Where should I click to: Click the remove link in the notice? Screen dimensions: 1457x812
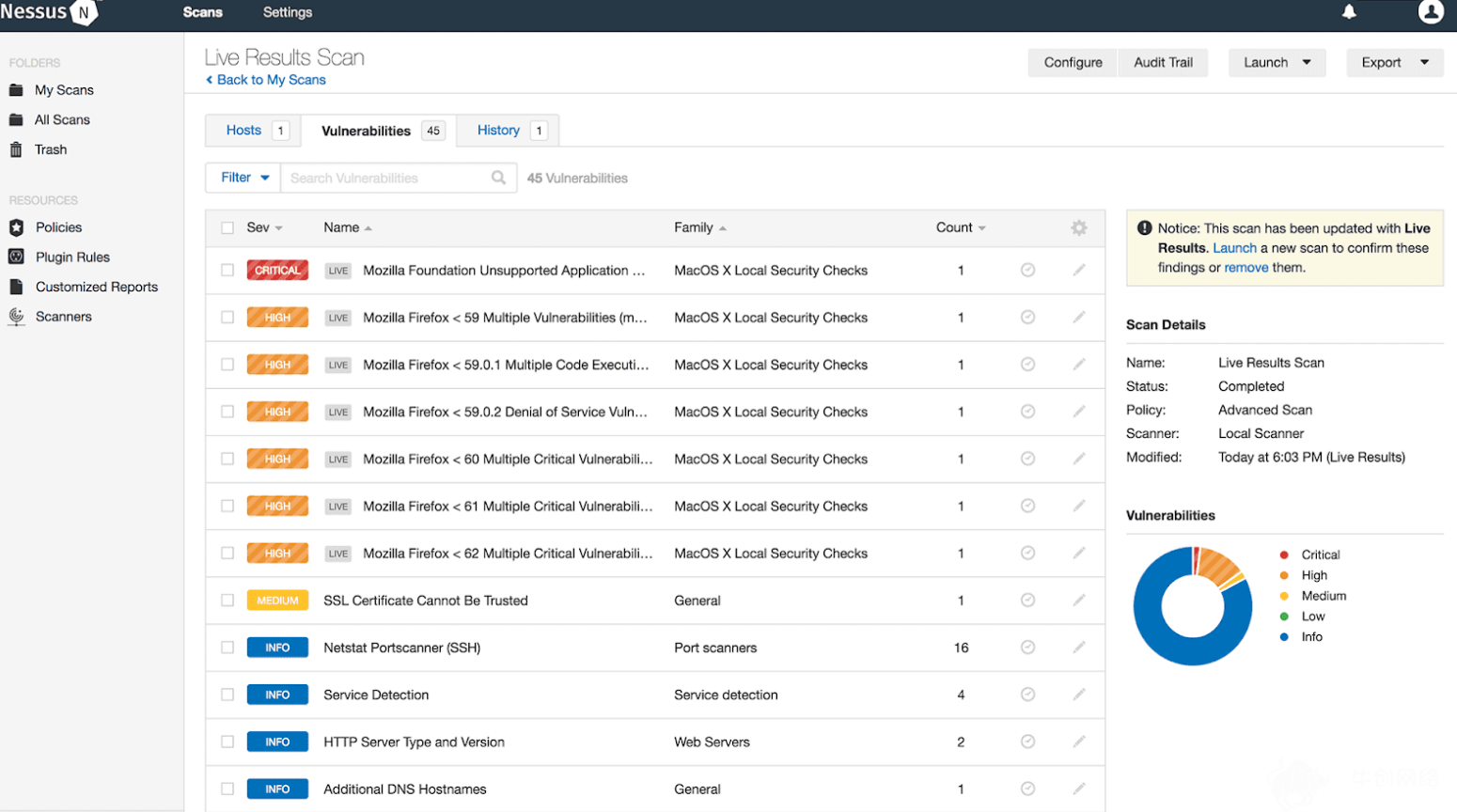point(1246,268)
